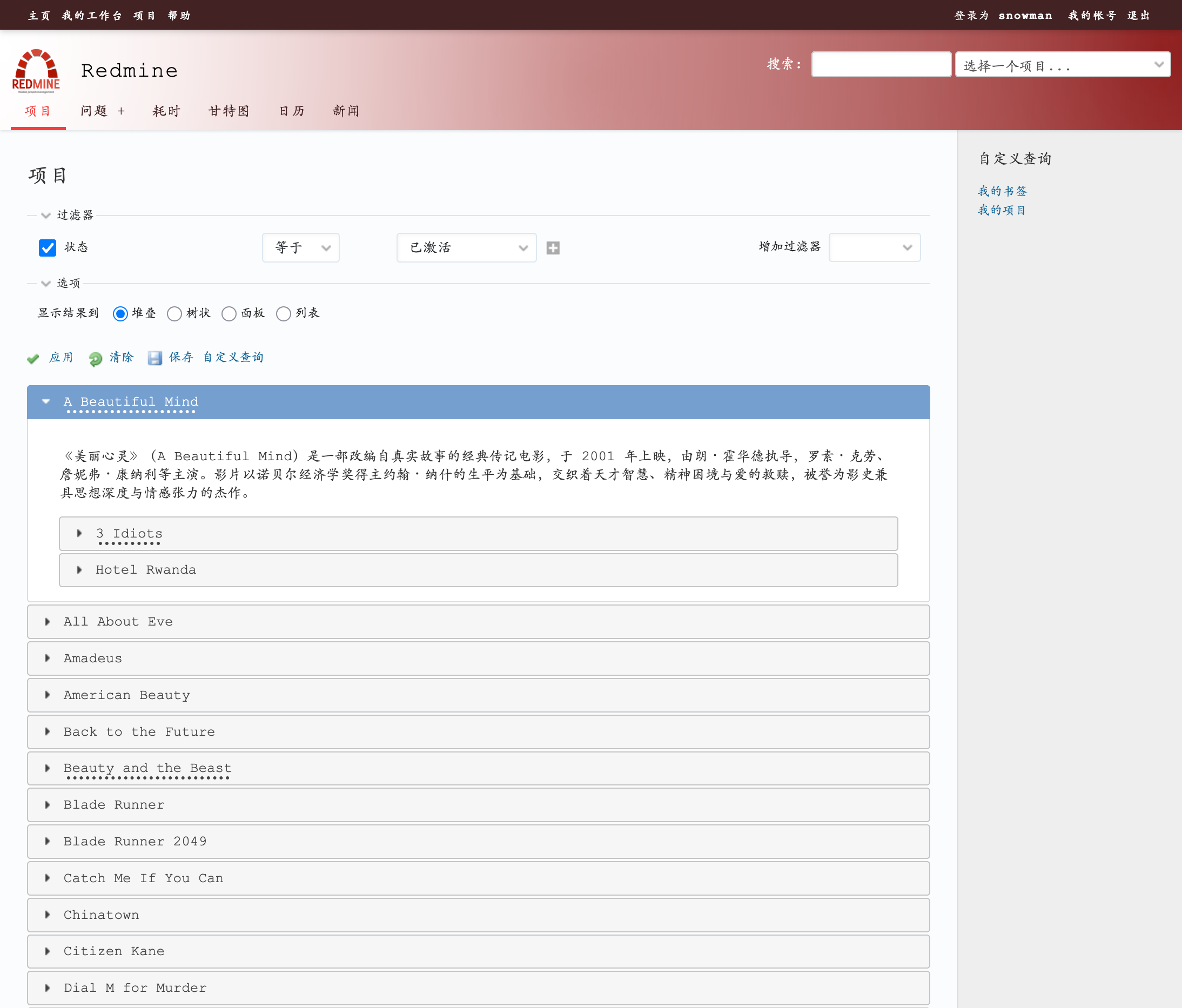Collapse the 过滤器 fieldset
The height and width of the screenshot is (1008, 1182).
tap(68, 215)
